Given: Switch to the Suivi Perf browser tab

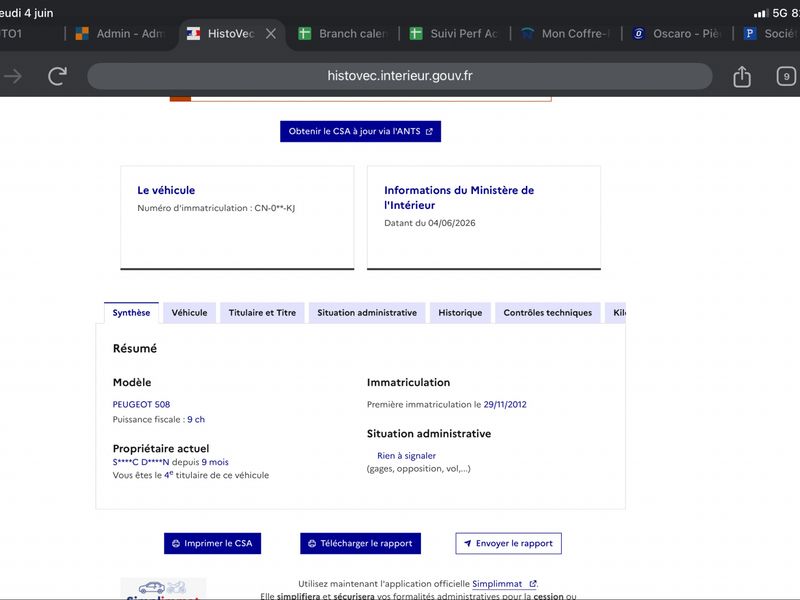Looking at the screenshot, I should pyautogui.click(x=454, y=34).
